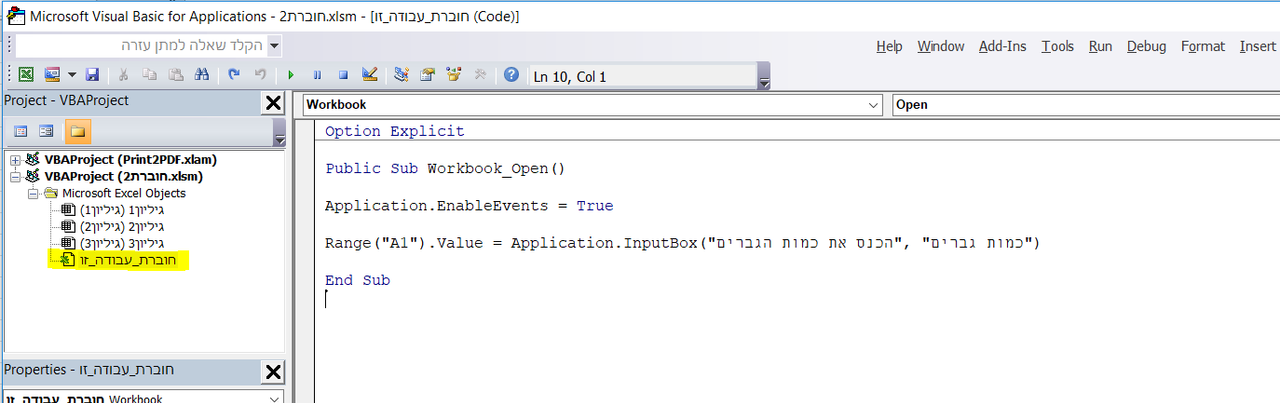Open the Window menu
Viewport: 1280px width, 403px height.
(941, 46)
